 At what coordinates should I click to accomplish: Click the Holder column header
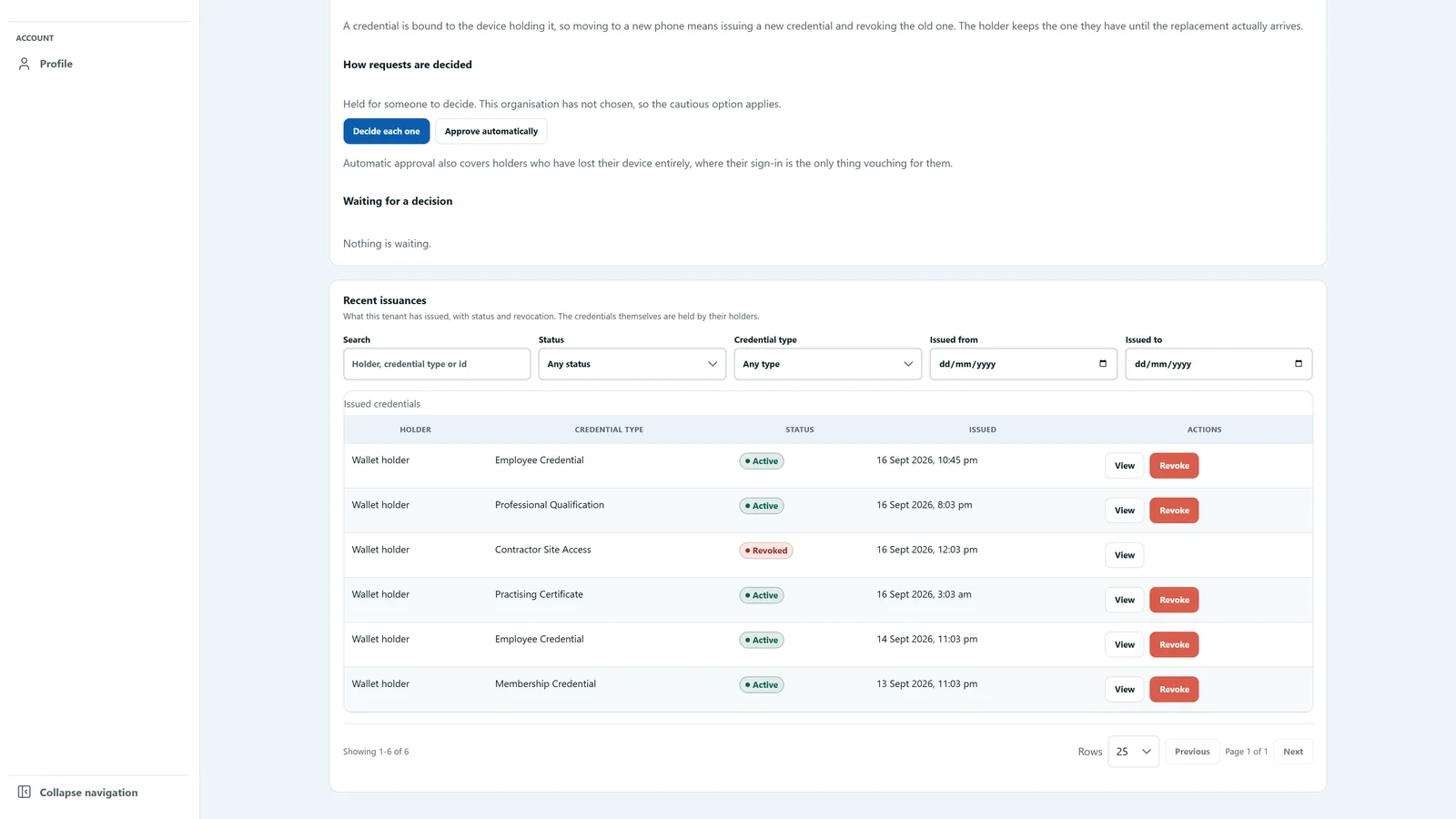[416, 430]
